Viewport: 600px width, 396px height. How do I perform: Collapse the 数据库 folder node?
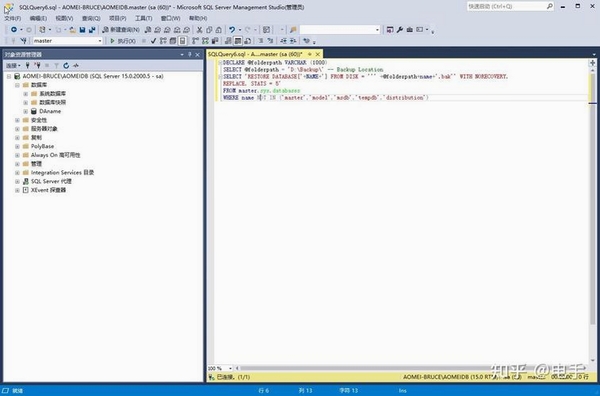[17, 85]
